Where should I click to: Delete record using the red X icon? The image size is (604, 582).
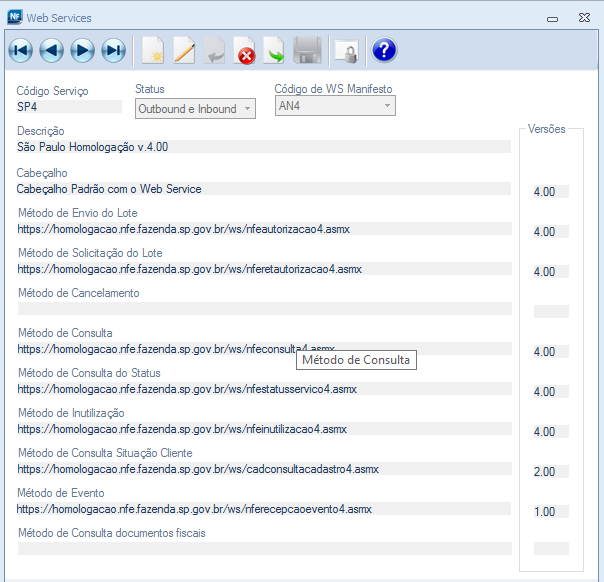pos(244,50)
